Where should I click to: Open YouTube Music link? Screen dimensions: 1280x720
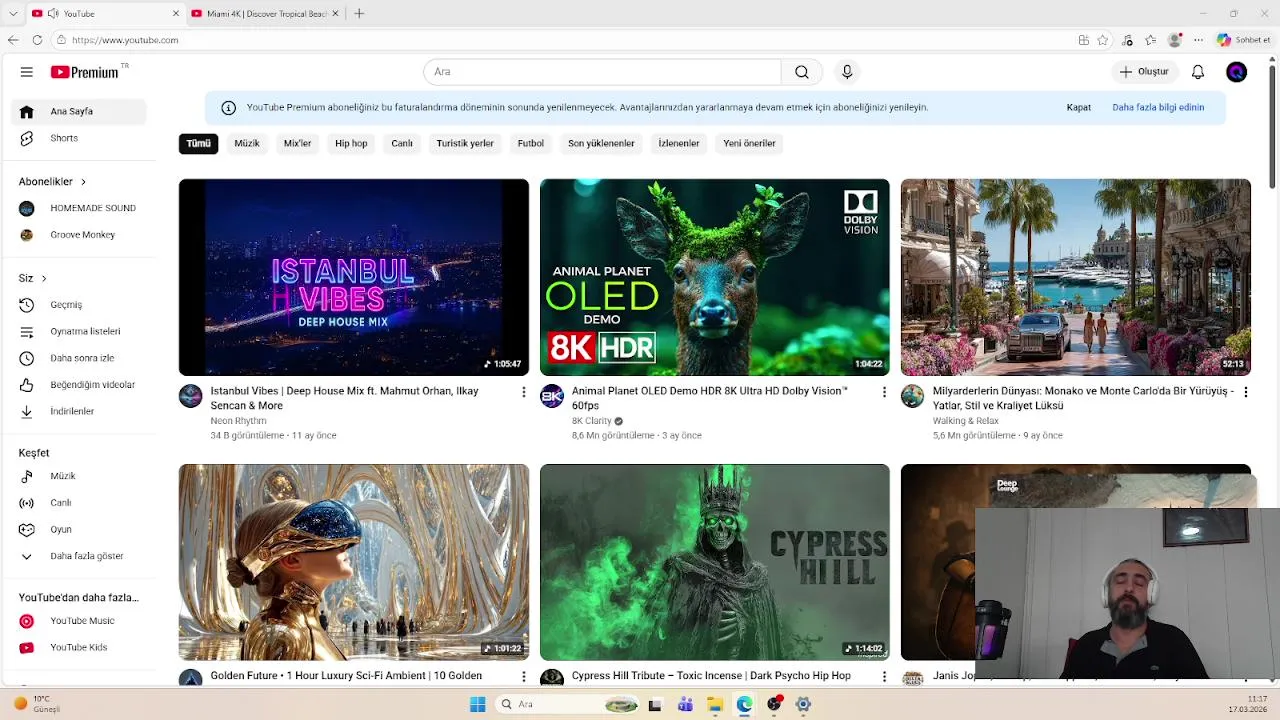click(80, 621)
